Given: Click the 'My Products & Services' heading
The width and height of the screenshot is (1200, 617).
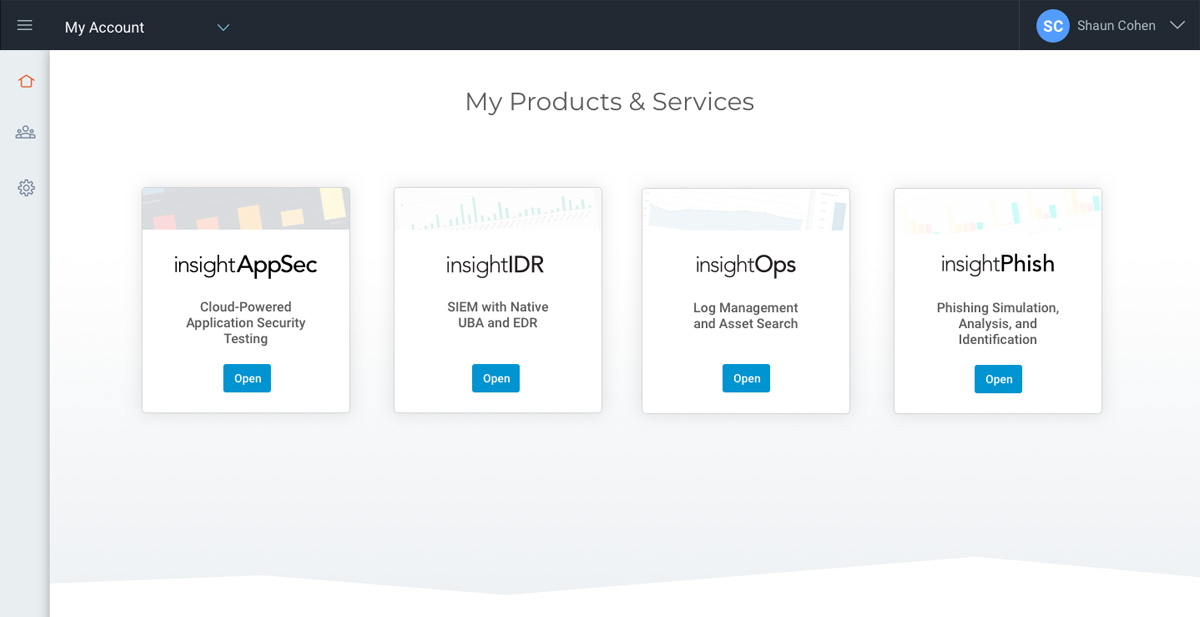Looking at the screenshot, I should 610,102.
